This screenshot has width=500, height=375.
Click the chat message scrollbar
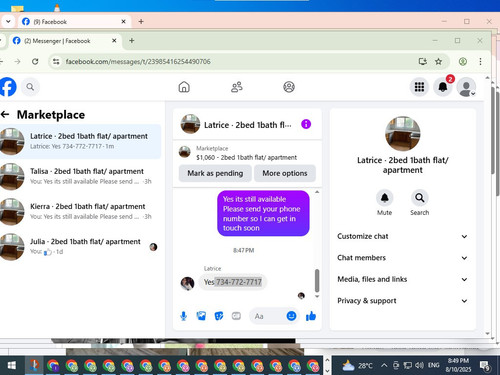click(317, 280)
